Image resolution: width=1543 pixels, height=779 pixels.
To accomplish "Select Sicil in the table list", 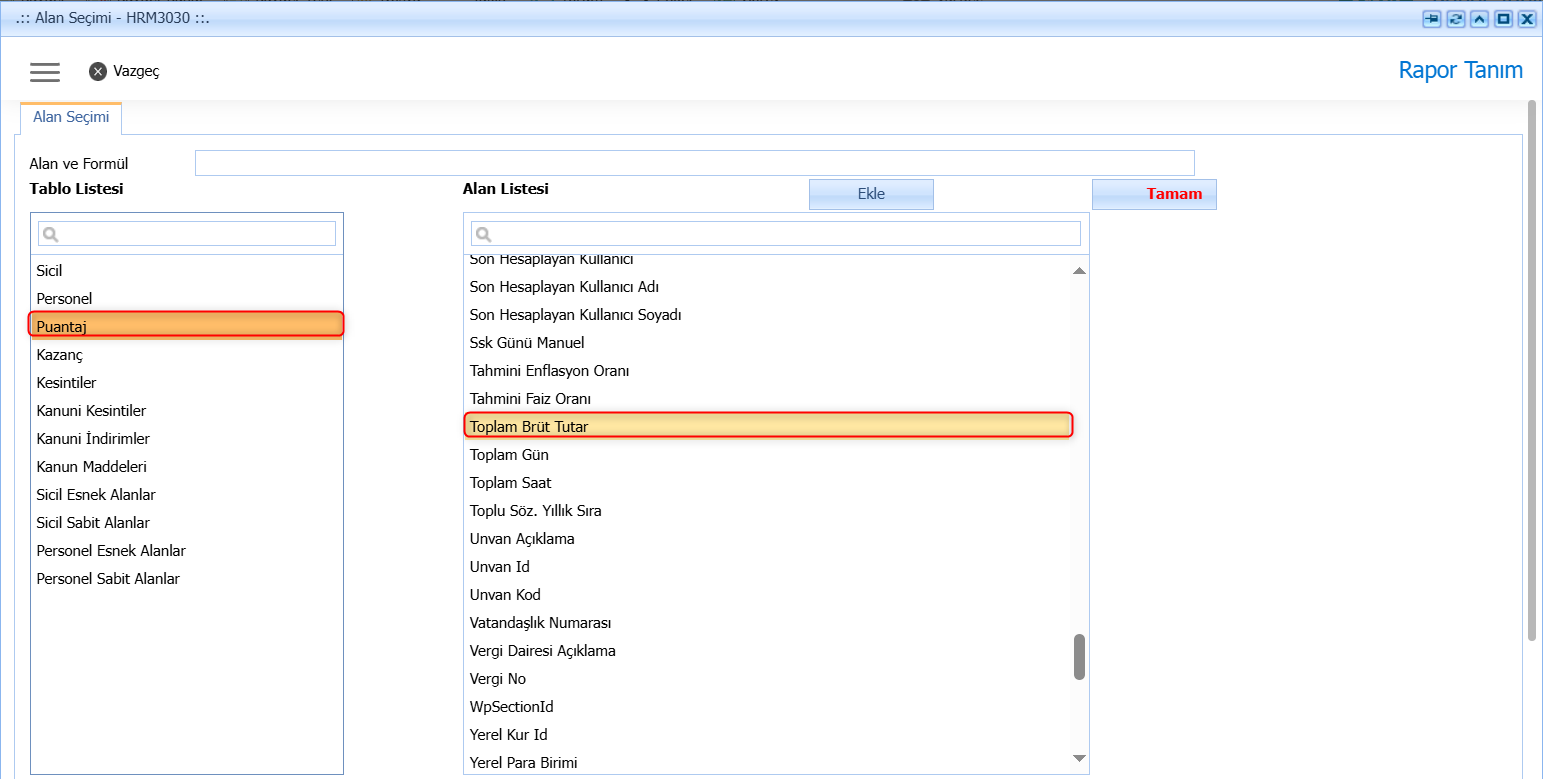I will click(x=186, y=271).
